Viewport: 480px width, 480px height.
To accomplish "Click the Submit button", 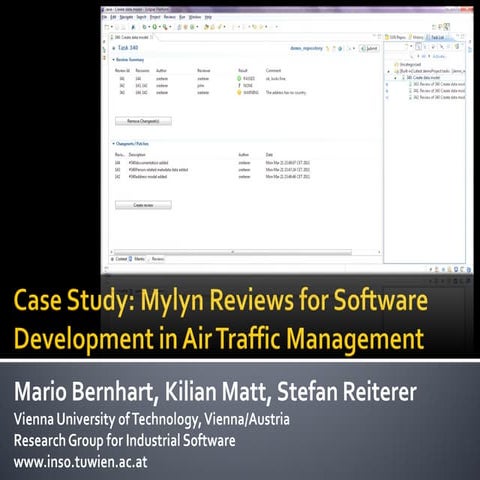I will point(369,49).
